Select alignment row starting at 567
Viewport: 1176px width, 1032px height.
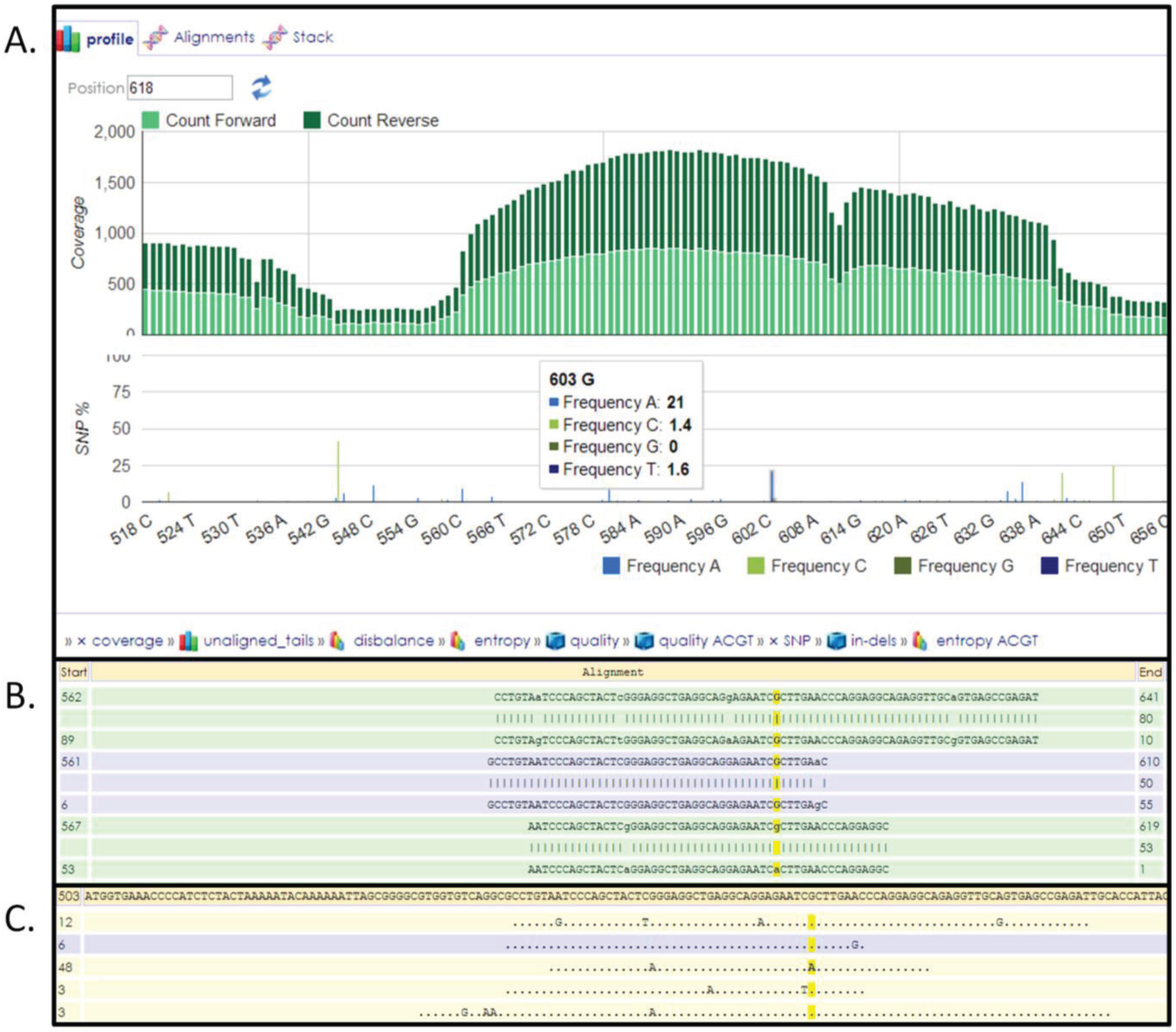tap(612, 826)
